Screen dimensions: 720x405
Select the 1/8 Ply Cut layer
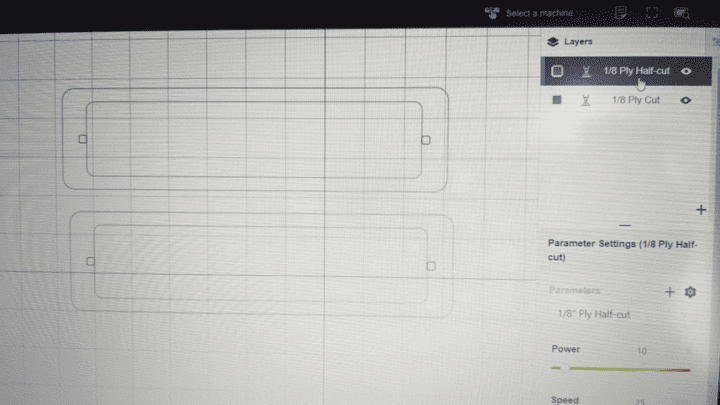626,100
